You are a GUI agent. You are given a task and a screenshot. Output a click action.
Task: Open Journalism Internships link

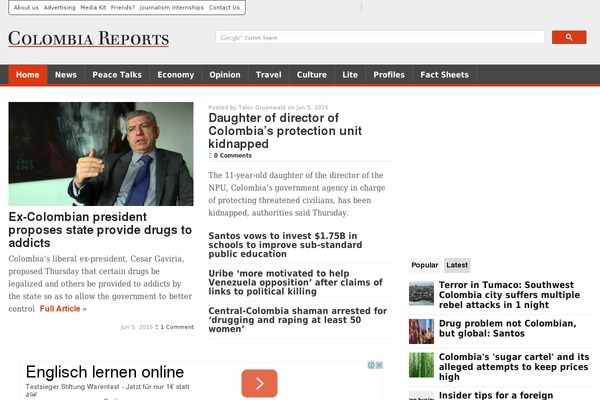[171, 7]
